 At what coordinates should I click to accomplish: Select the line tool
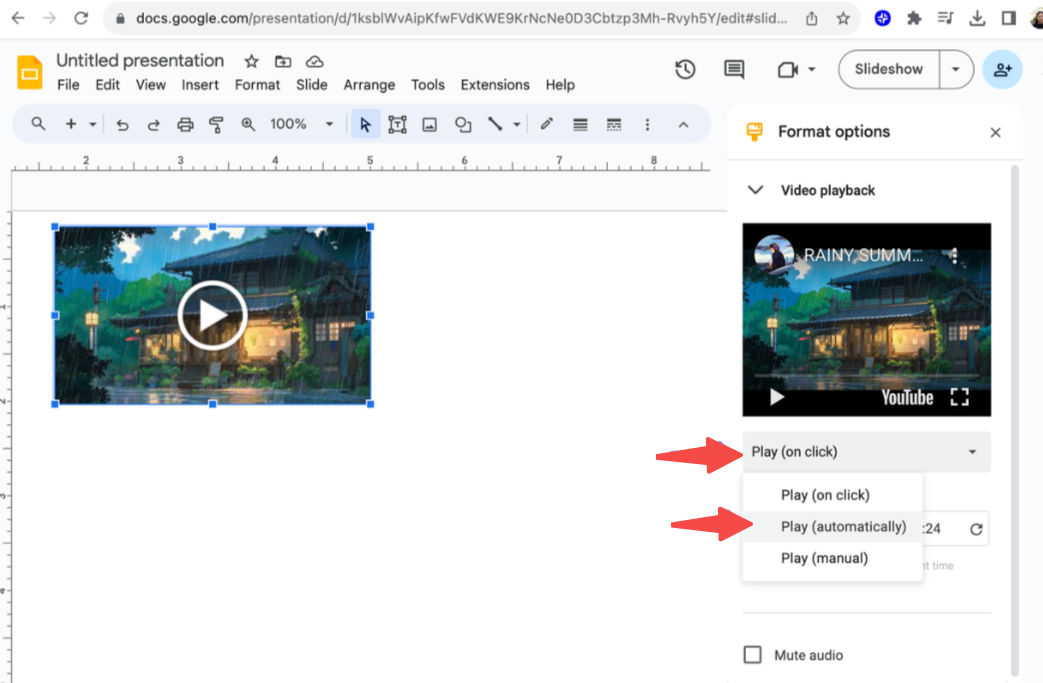pyautogui.click(x=496, y=123)
